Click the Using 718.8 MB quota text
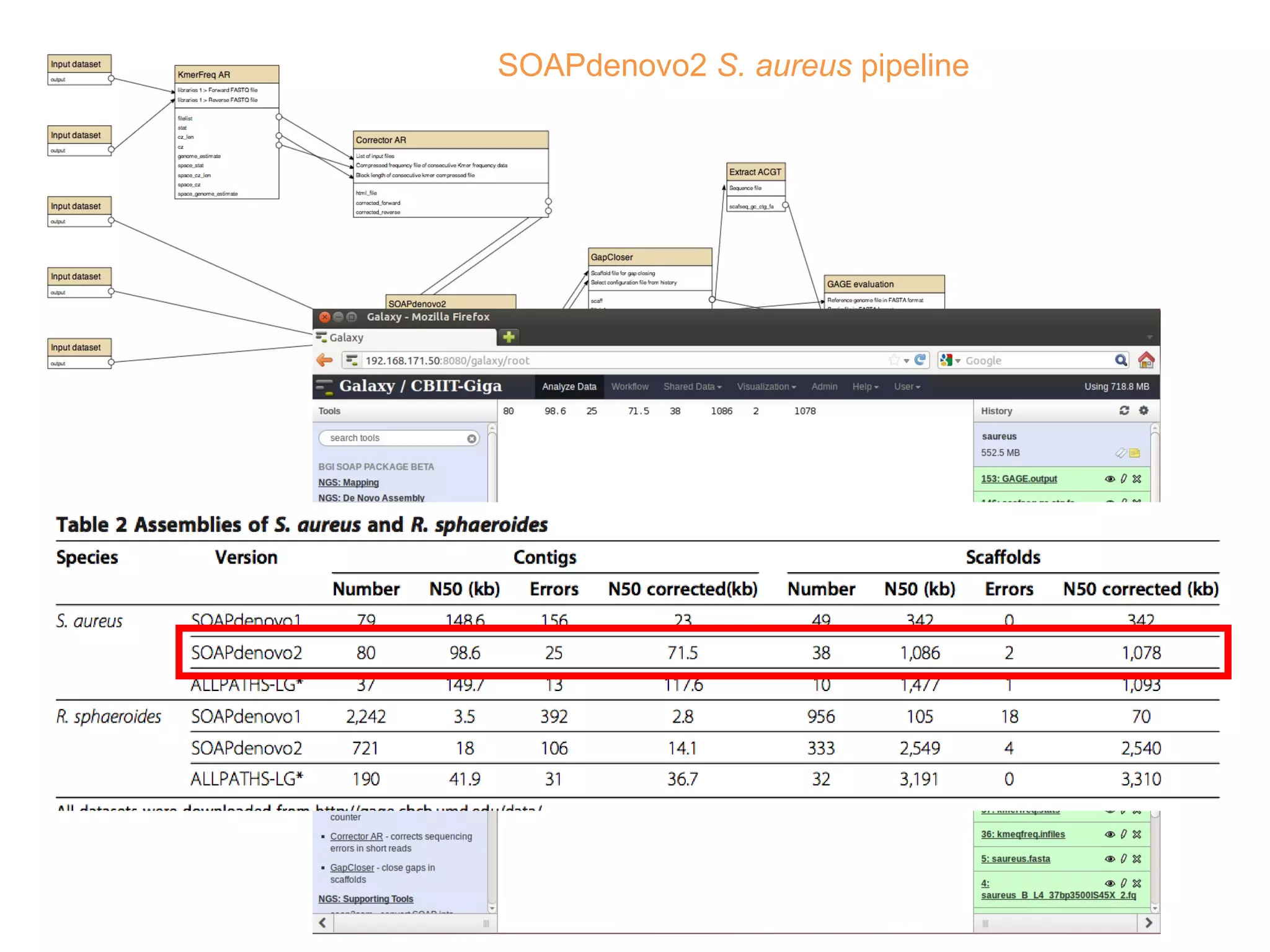Image resolution: width=1270 pixels, height=952 pixels. coord(1116,386)
